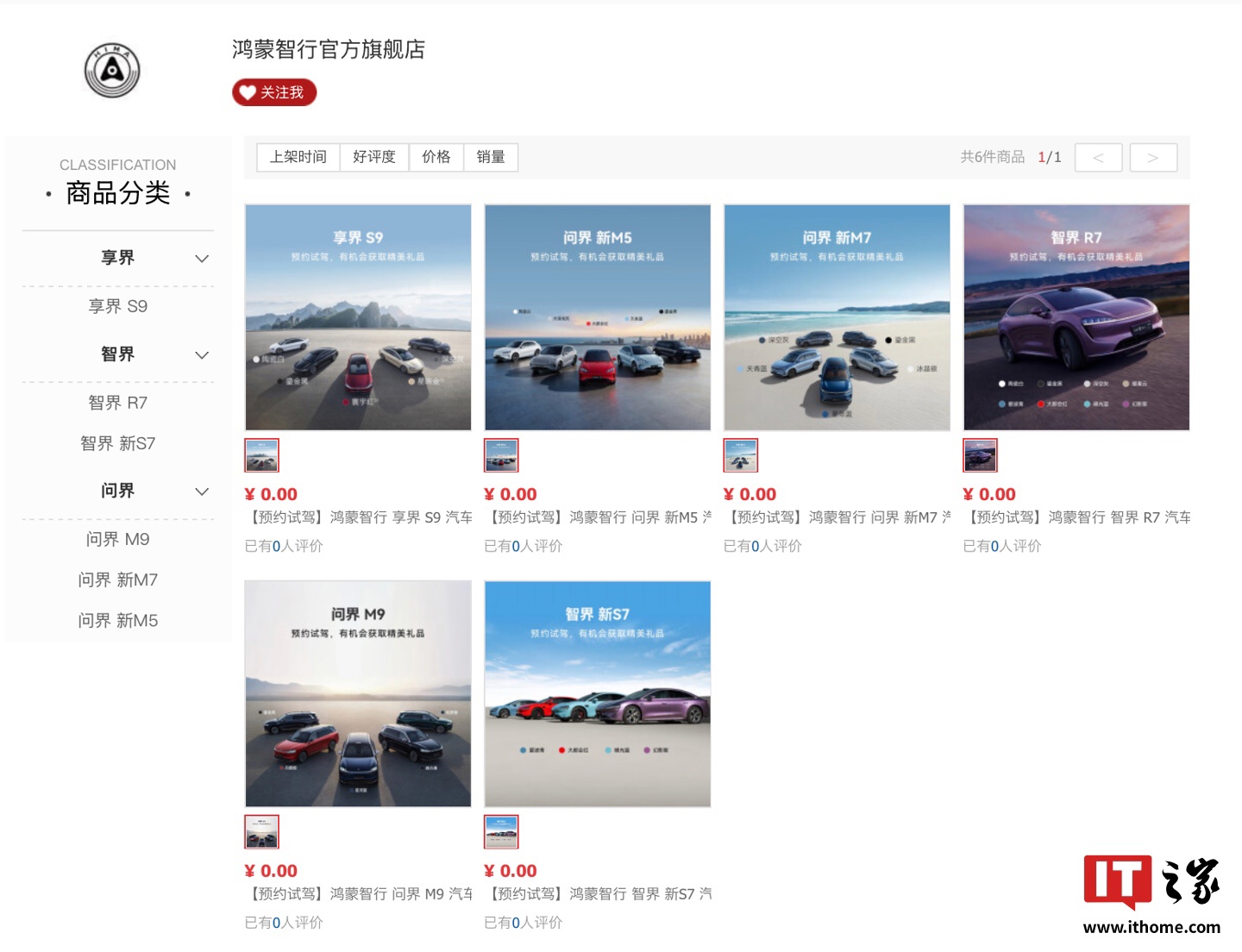Screen dimensions: 1242x952
Task: Click the ¥ 0.00 price of 问界 新M7
Action: coord(750,494)
